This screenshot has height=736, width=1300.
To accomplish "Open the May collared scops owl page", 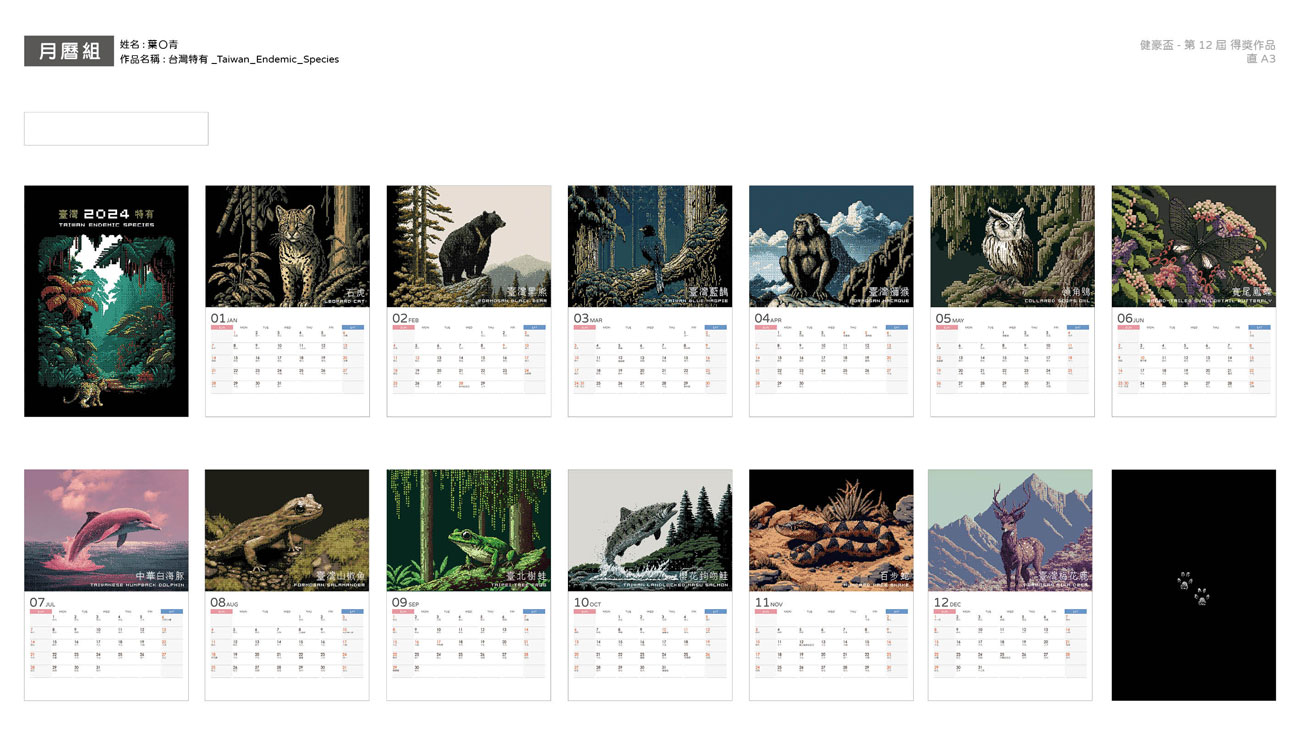I will [x=1012, y=248].
